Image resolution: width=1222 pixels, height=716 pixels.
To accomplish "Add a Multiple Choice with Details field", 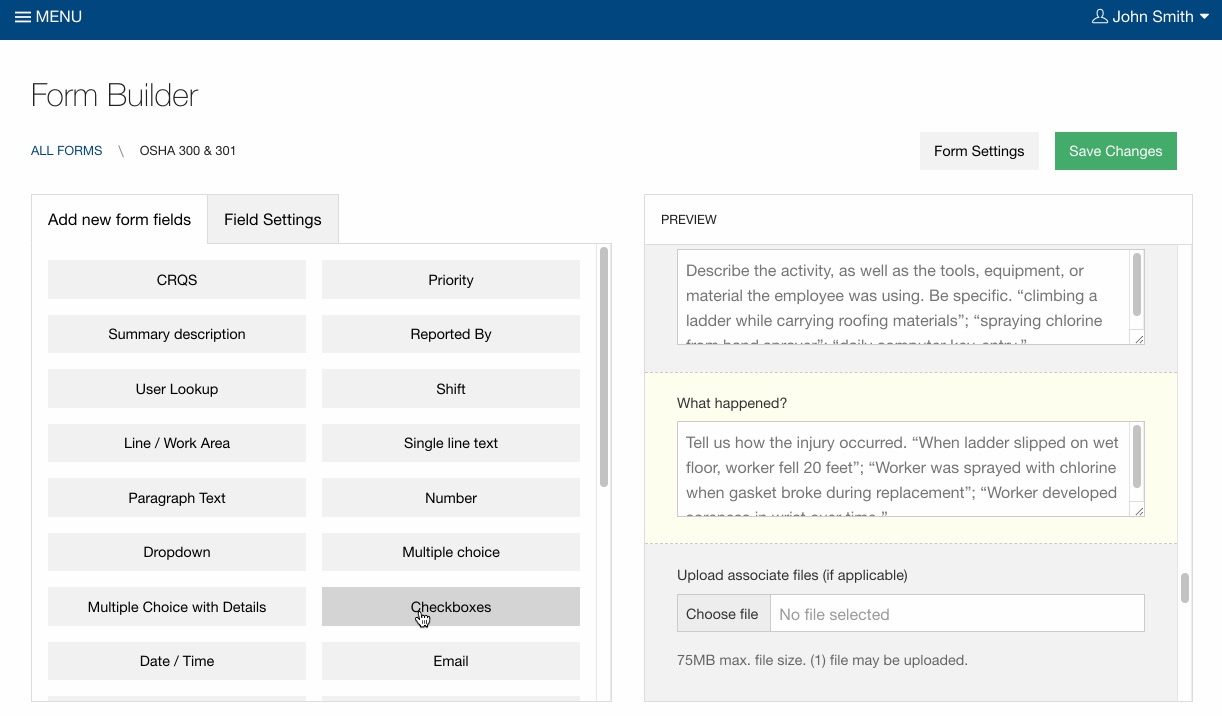I will 177,607.
